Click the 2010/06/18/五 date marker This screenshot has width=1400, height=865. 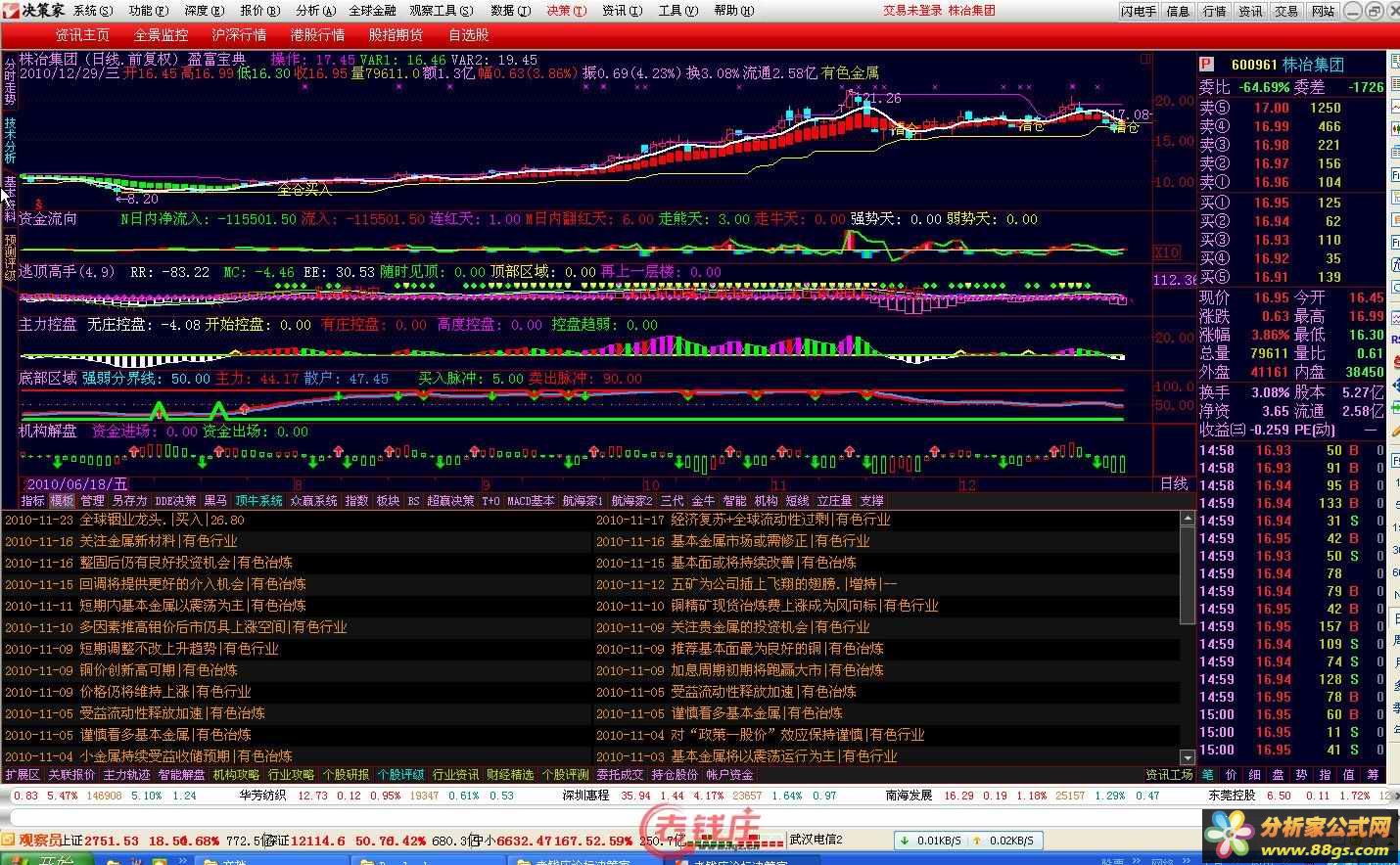click(76, 483)
